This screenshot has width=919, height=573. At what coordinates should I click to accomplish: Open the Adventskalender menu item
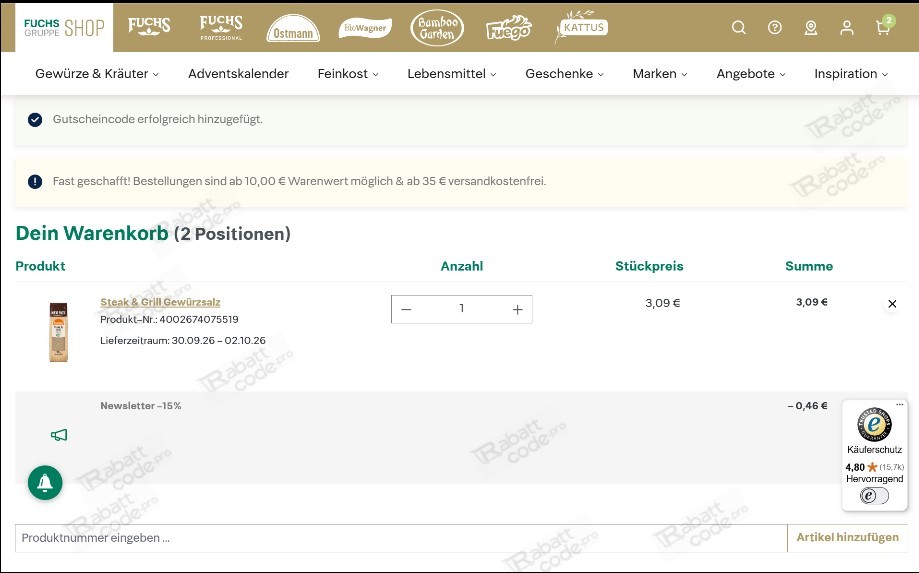click(239, 74)
